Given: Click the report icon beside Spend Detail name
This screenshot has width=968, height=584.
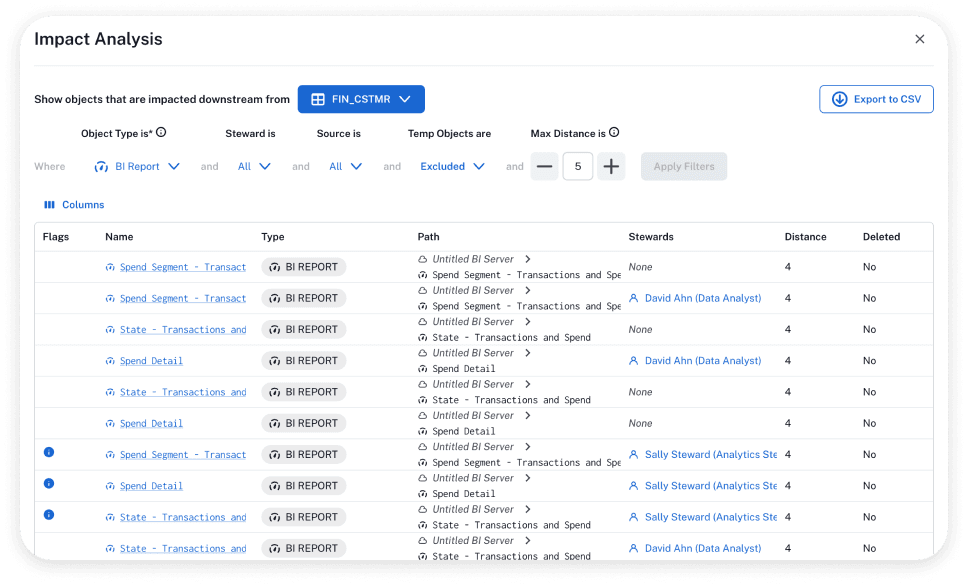Looking at the screenshot, I should point(112,360).
